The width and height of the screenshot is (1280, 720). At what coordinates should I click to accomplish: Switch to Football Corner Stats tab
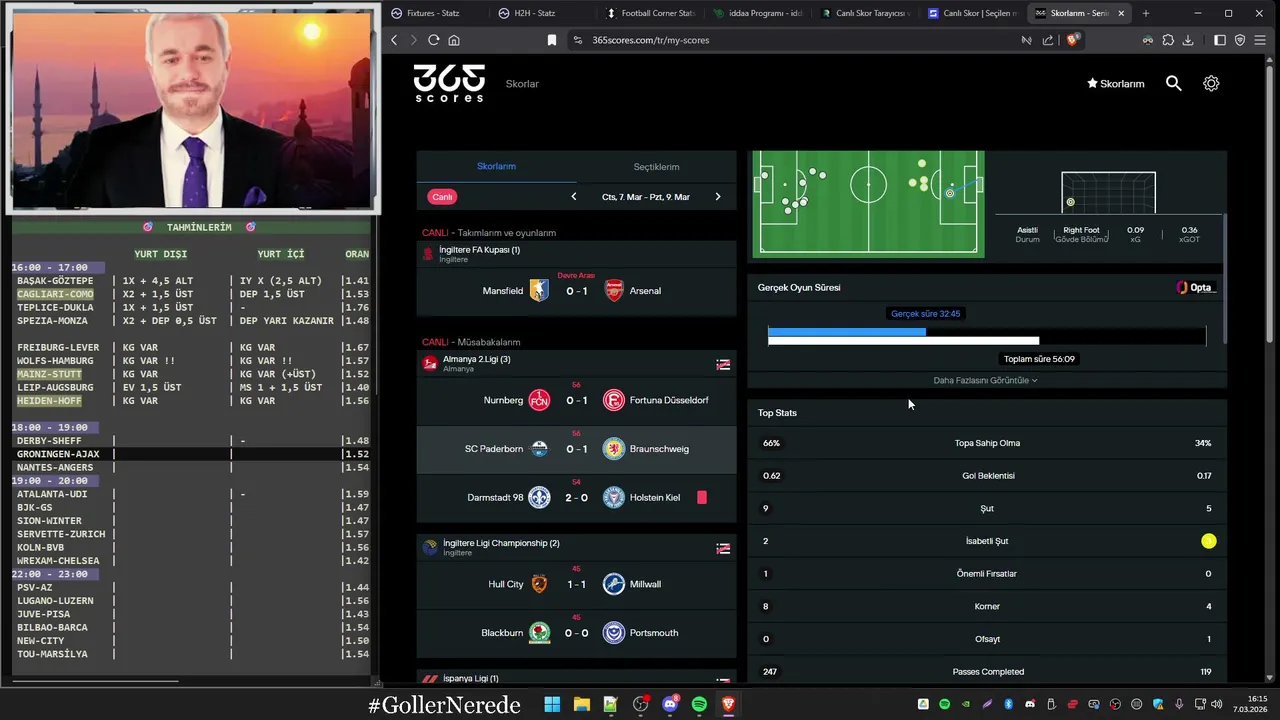pos(649,13)
